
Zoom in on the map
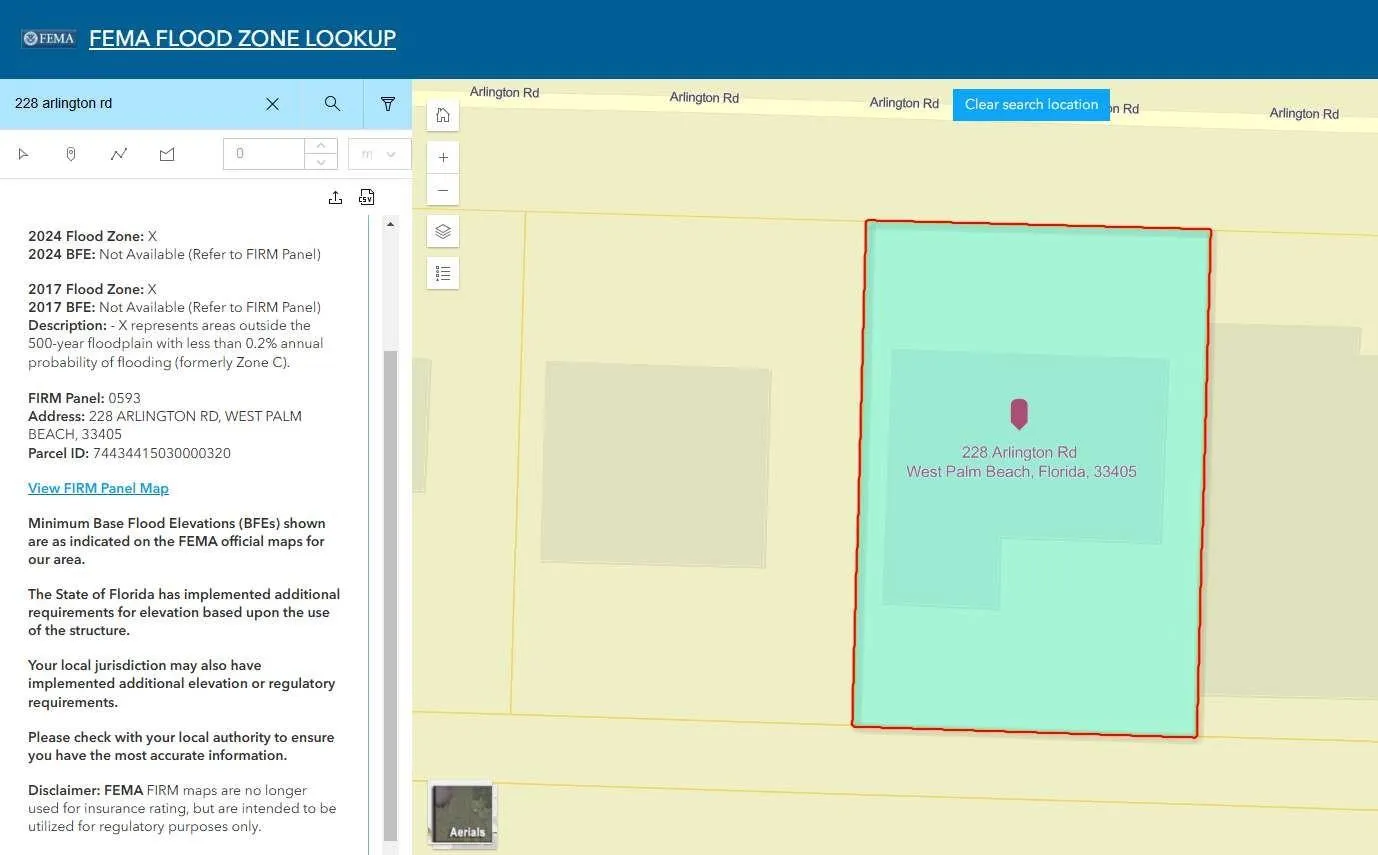[443, 157]
